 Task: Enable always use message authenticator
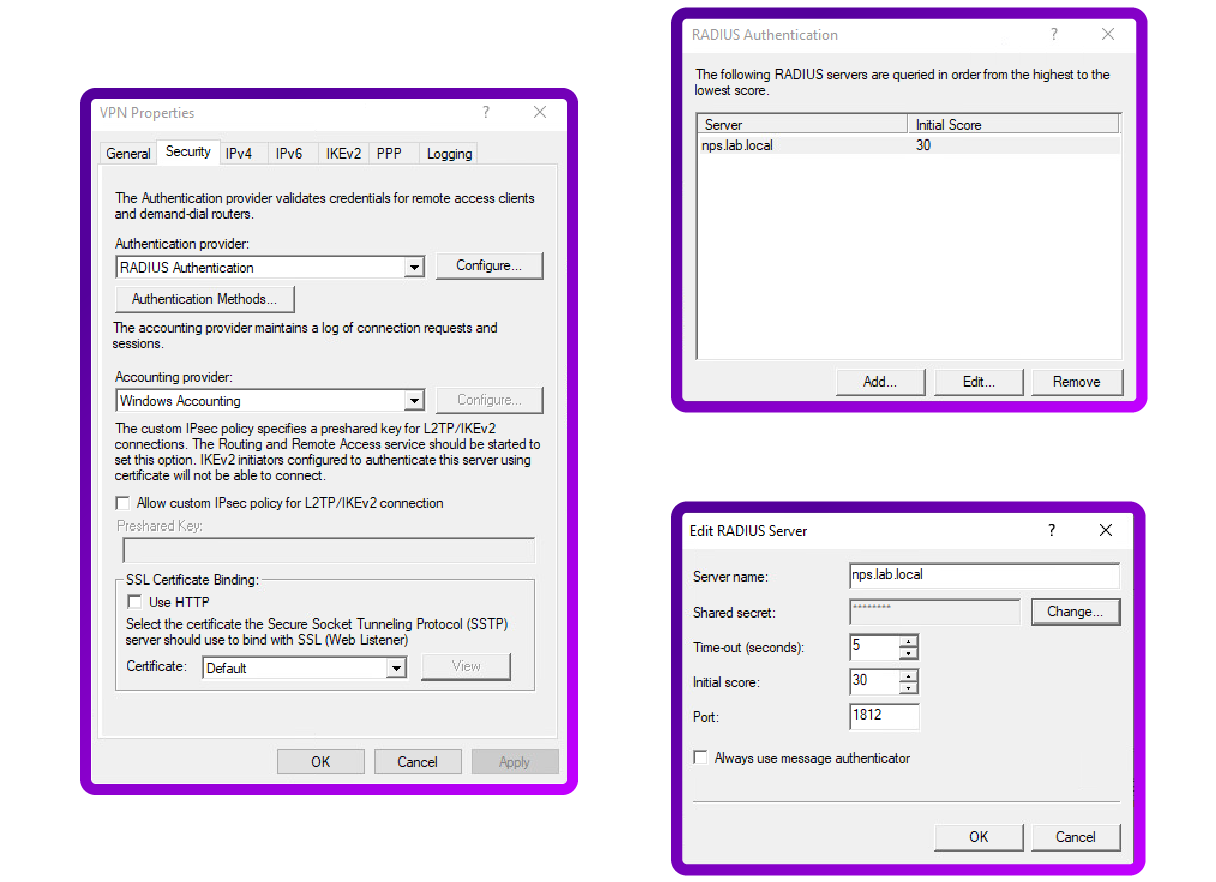(700, 757)
